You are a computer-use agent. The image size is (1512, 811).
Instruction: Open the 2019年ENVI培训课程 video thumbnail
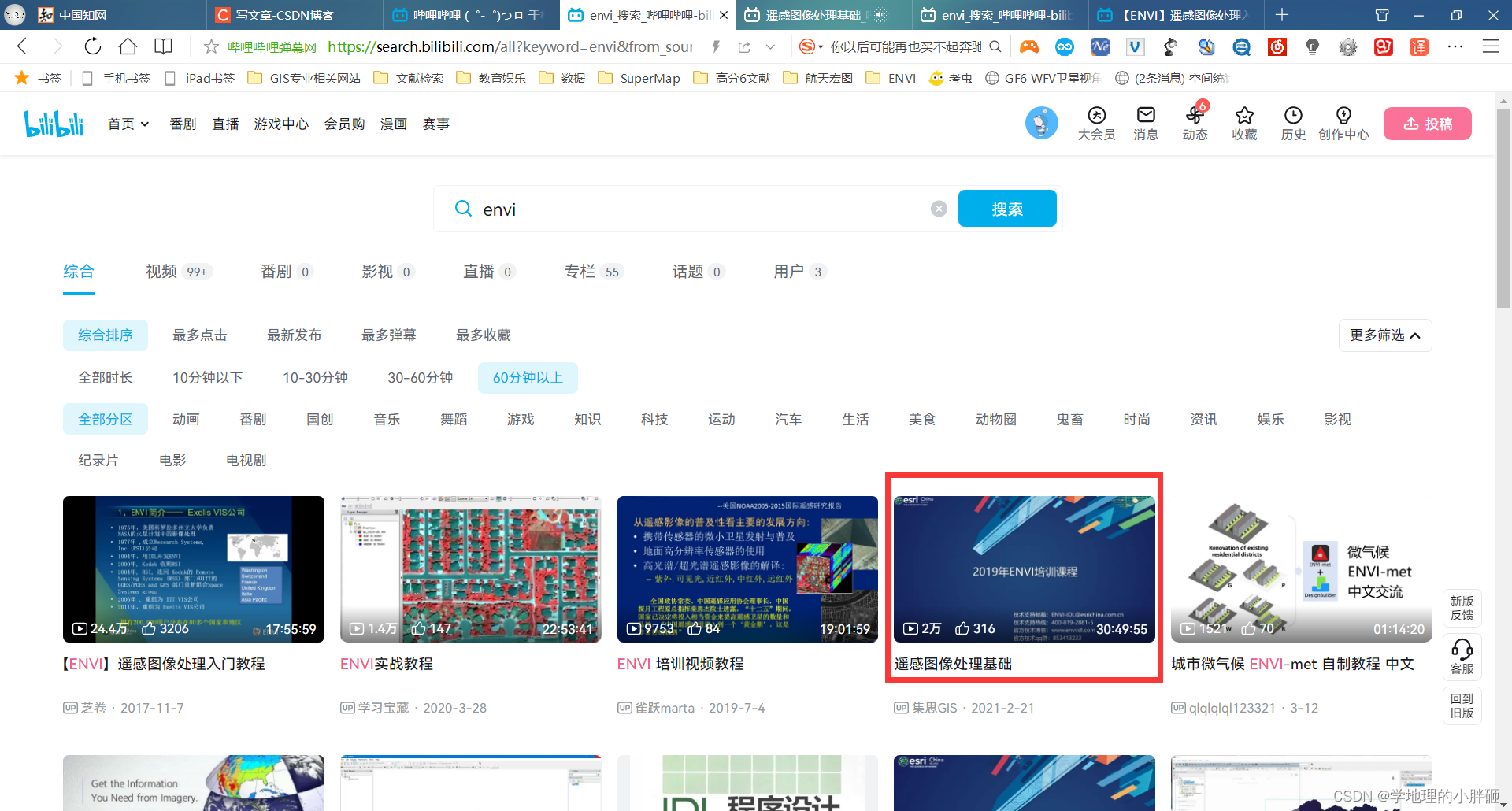1025,568
